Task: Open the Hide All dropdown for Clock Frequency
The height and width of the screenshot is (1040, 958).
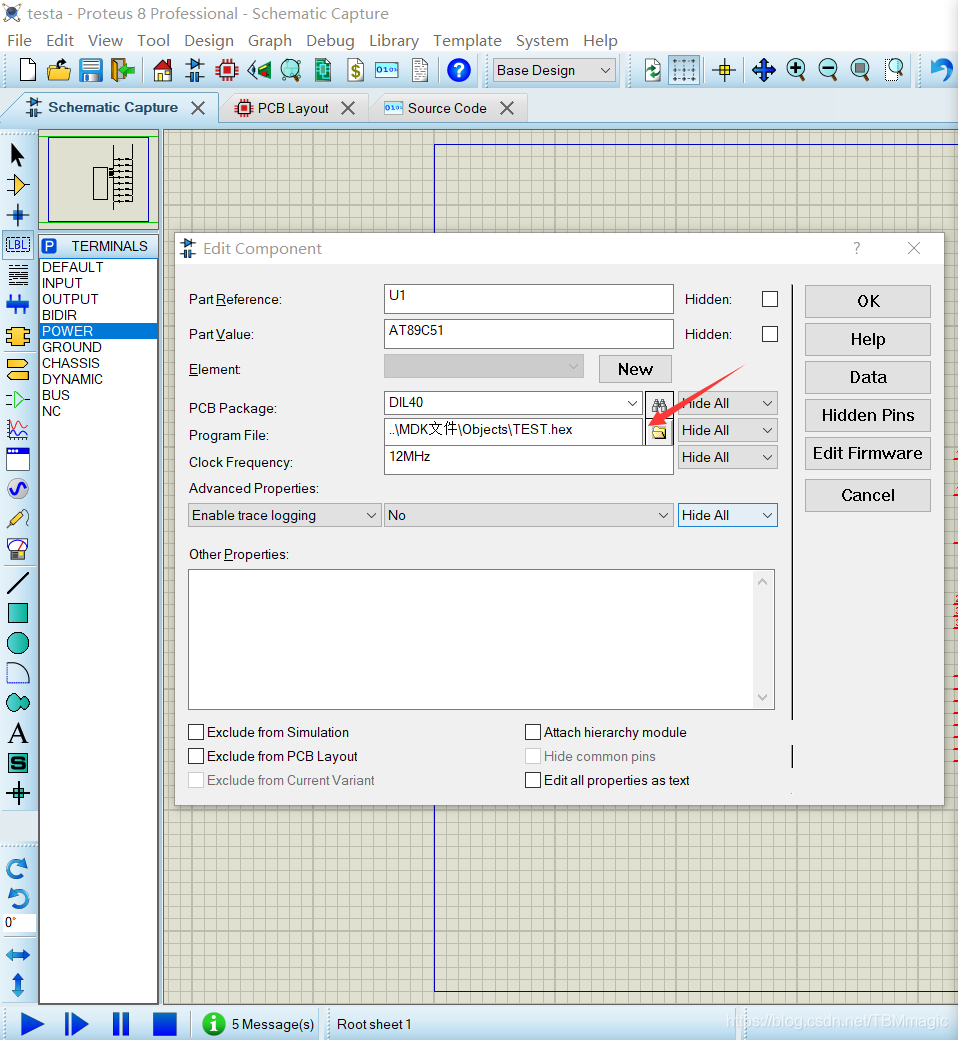Action: (727, 457)
